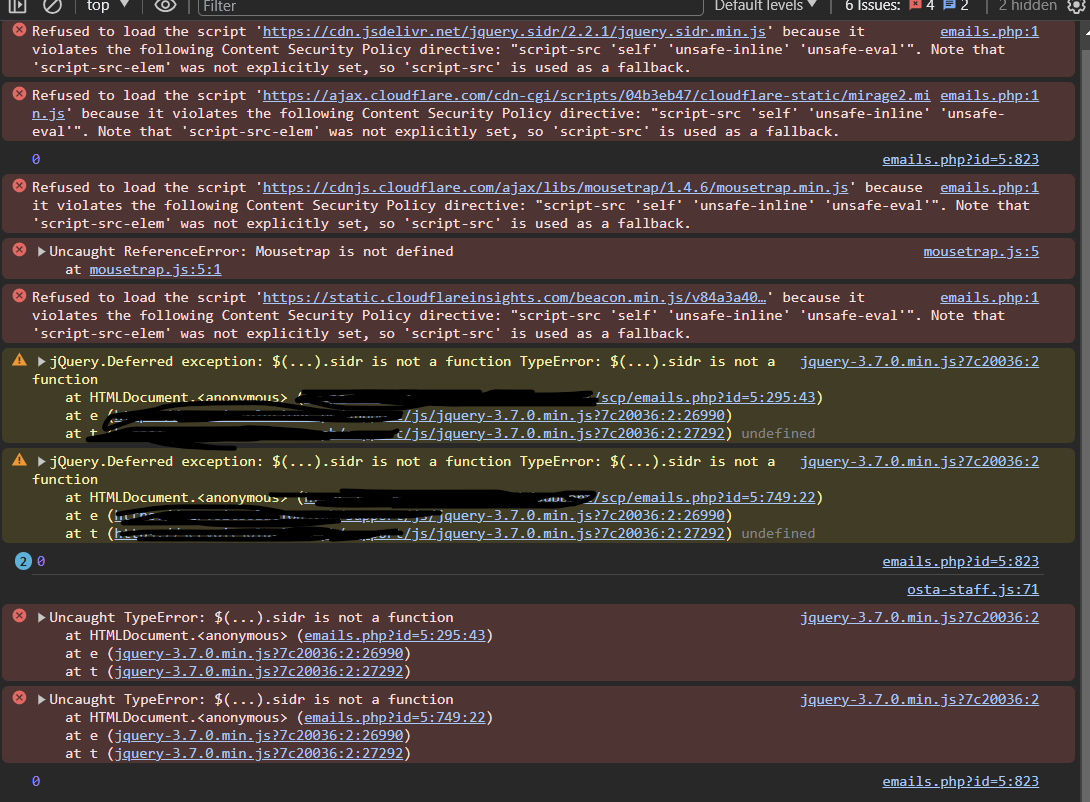This screenshot has height=802, width=1090.
Task: Open the osta-staff.js:71 source link
Action: pos(972,589)
